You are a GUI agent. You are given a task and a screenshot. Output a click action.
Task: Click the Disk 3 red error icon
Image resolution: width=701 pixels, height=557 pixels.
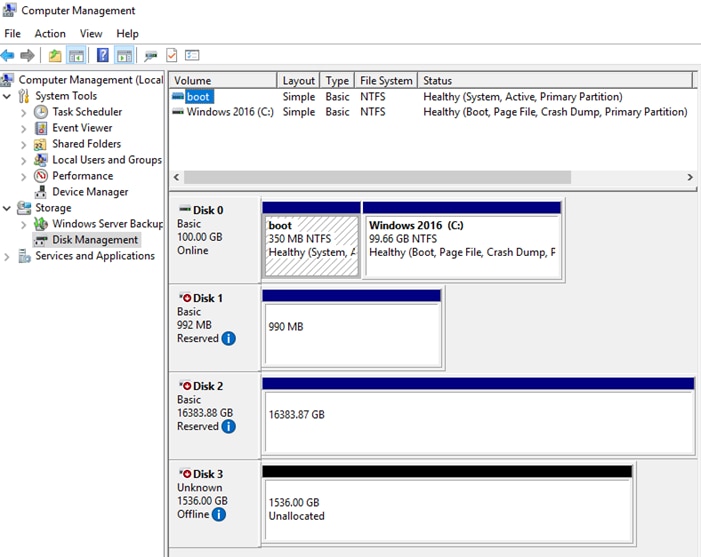coord(186,473)
